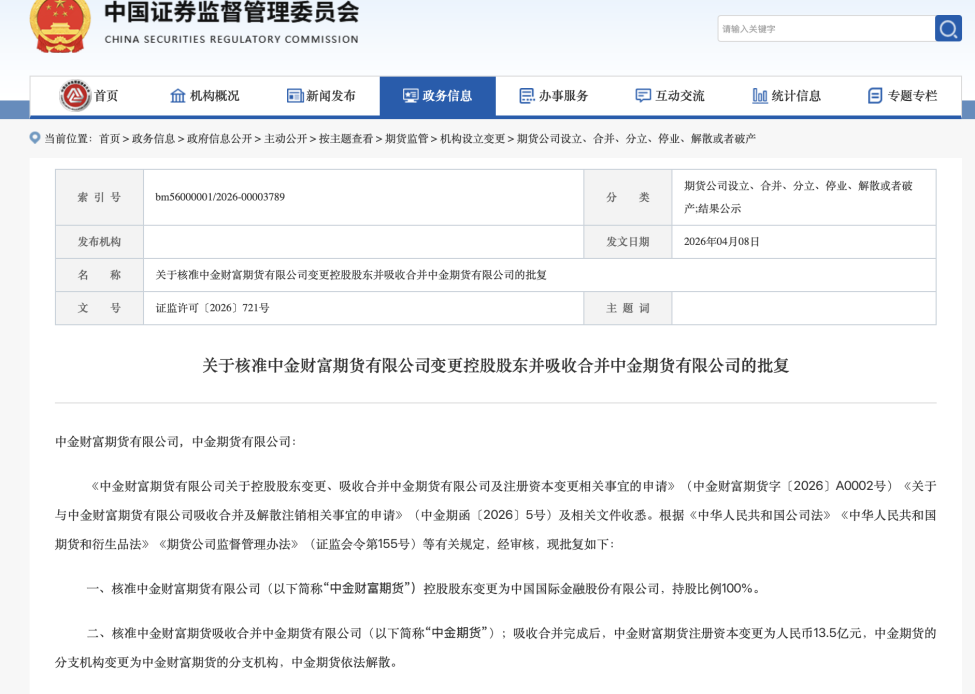Click the monitor icon for 政务信息
Image resolution: width=975 pixels, height=694 pixels.
point(411,96)
